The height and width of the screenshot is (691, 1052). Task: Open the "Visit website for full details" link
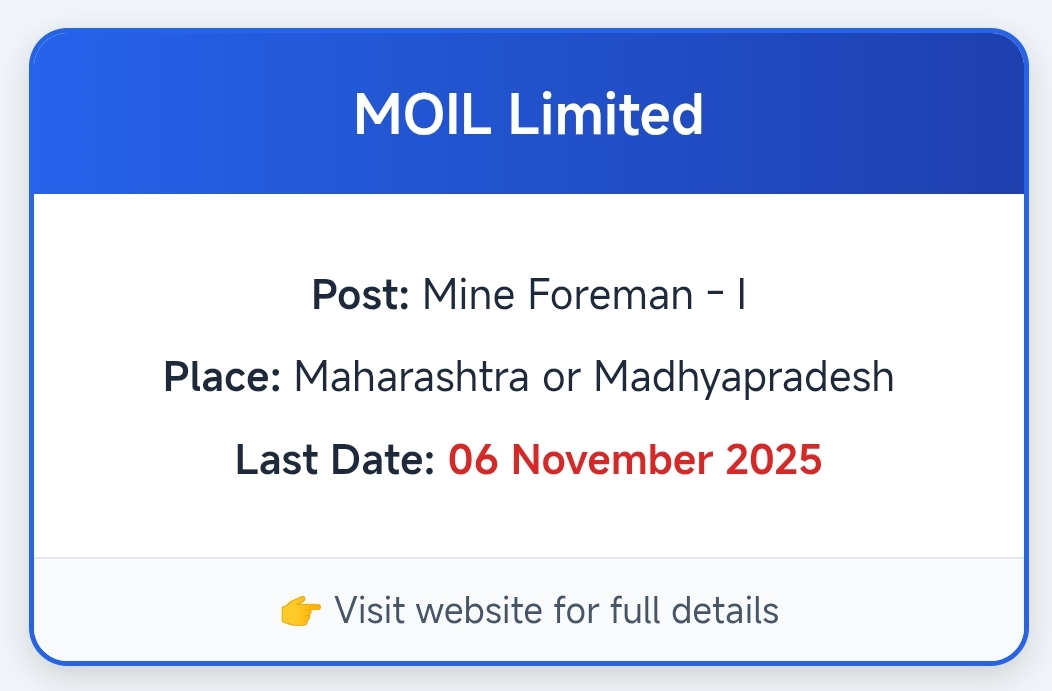coord(556,610)
